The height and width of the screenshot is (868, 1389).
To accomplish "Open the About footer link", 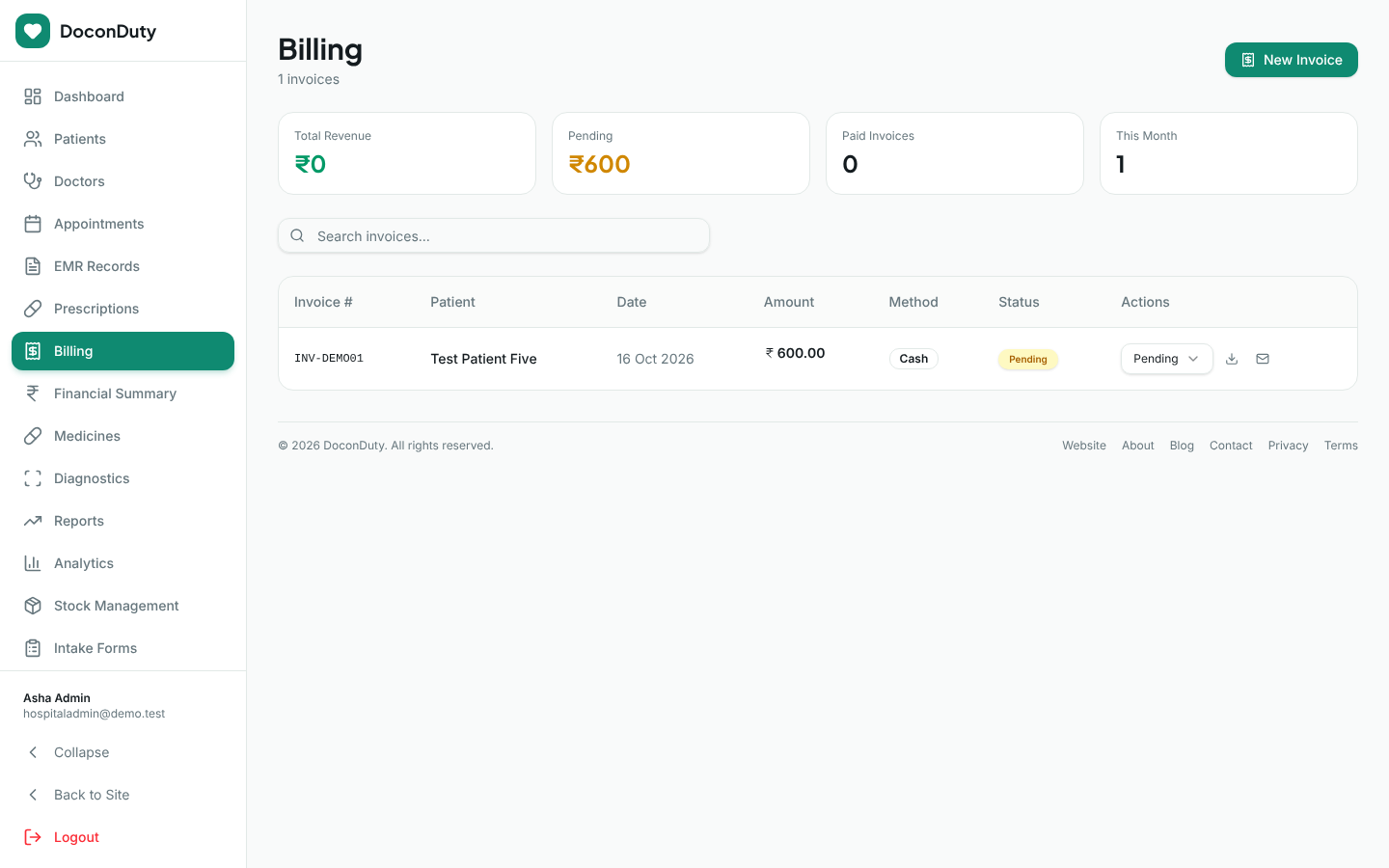I will [x=1138, y=446].
